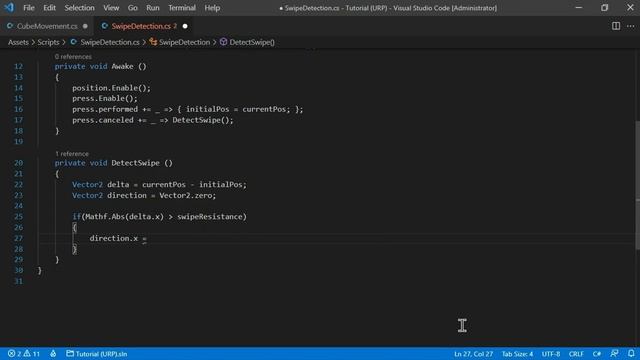The image size is (640, 360).
Task: Place cursor after 'direction.x =' on line 27
Action: tap(148, 238)
